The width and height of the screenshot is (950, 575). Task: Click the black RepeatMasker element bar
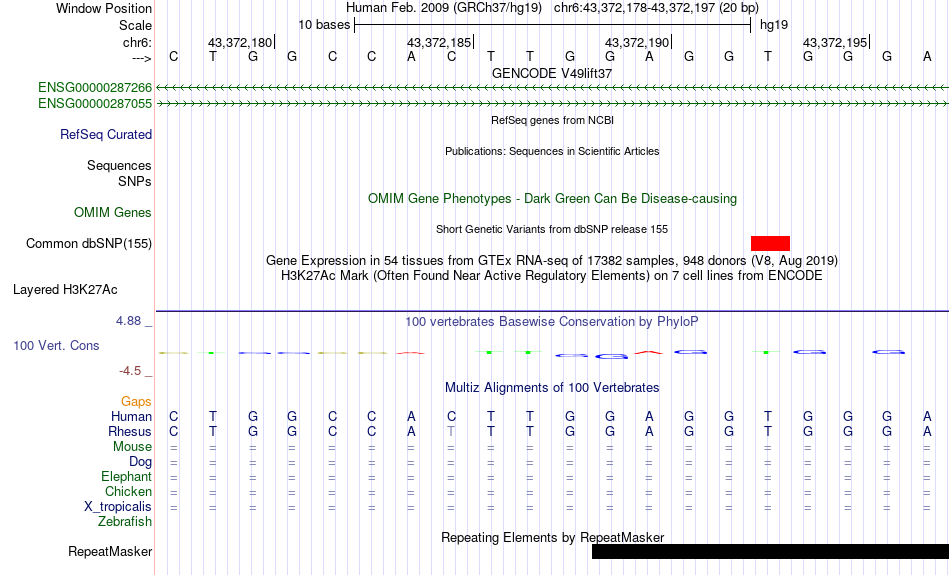[770, 551]
